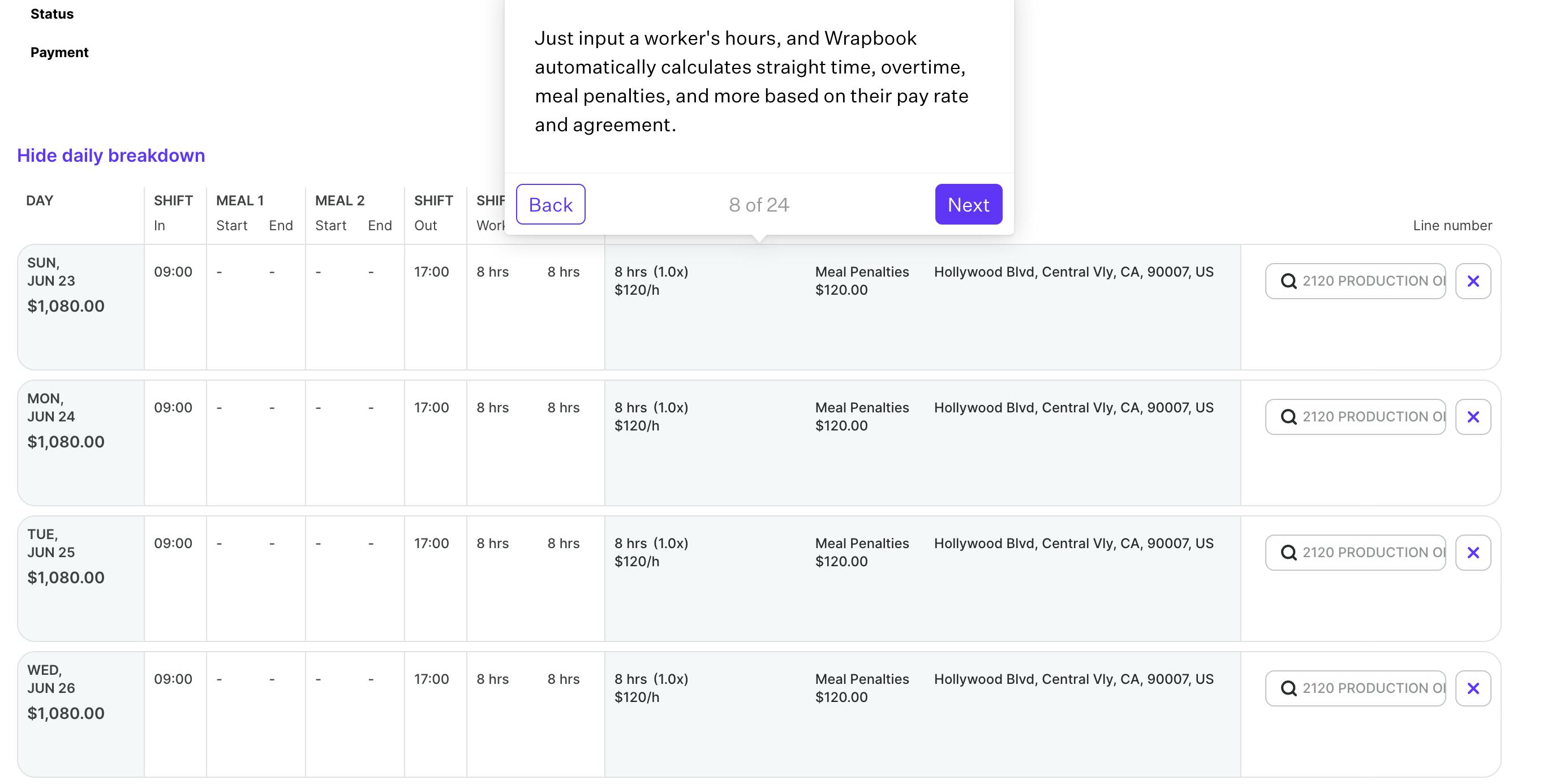Clear line number for Mon, Jun 24 row

point(1472,417)
